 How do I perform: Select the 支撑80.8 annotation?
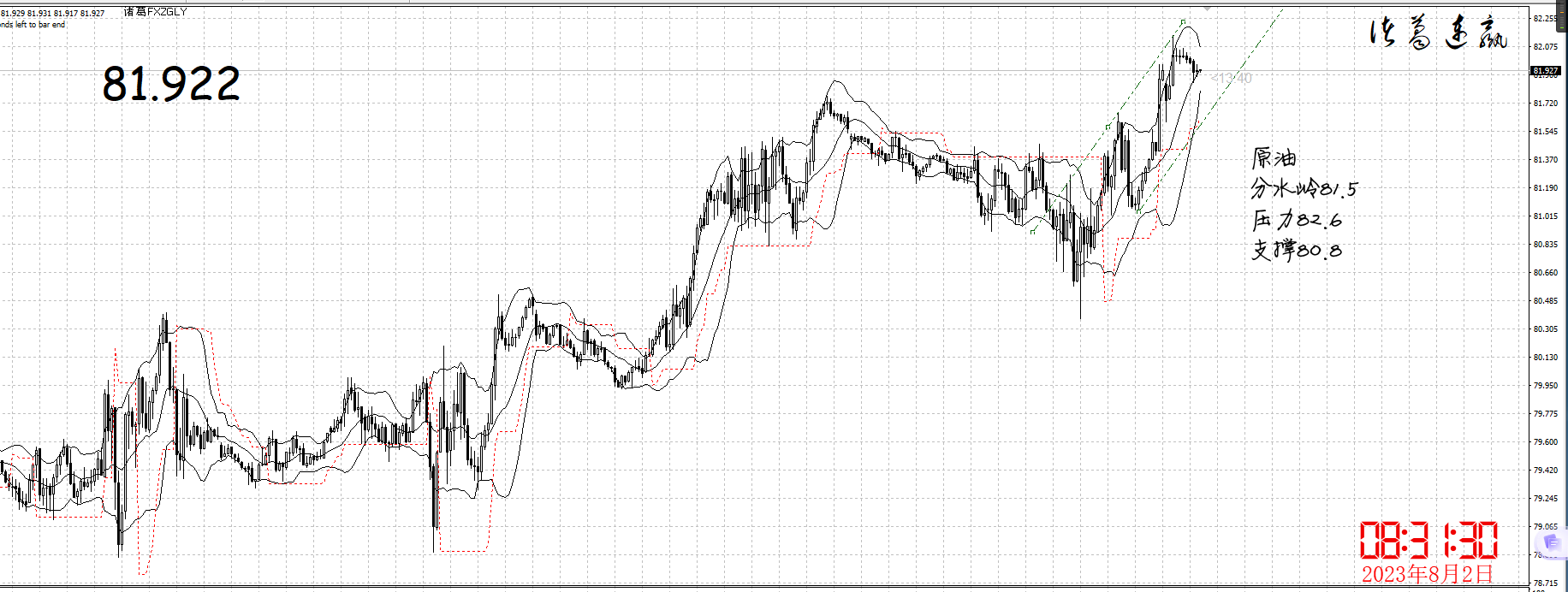1297,250
